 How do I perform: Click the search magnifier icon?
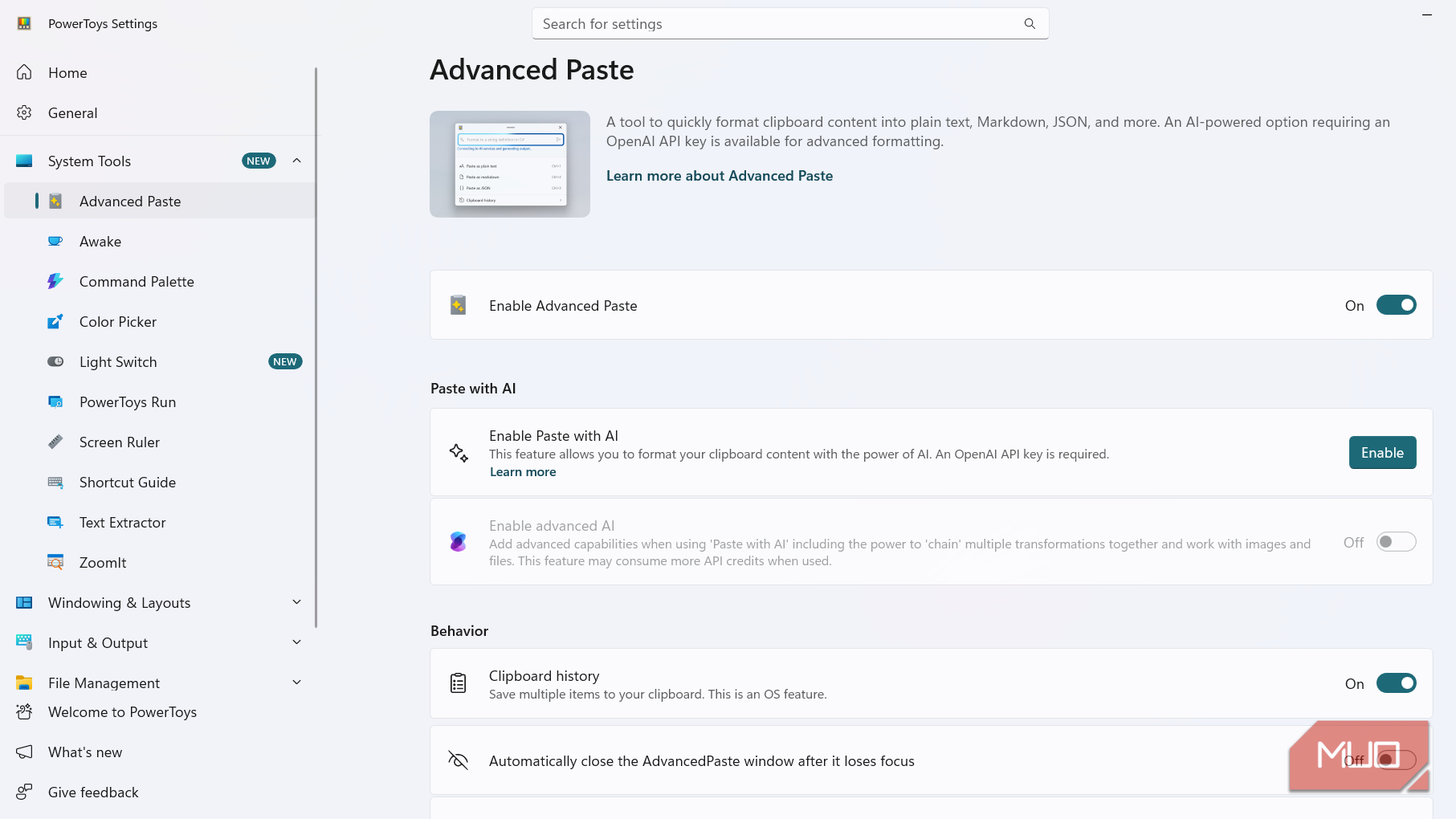(x=1030, y=23)
